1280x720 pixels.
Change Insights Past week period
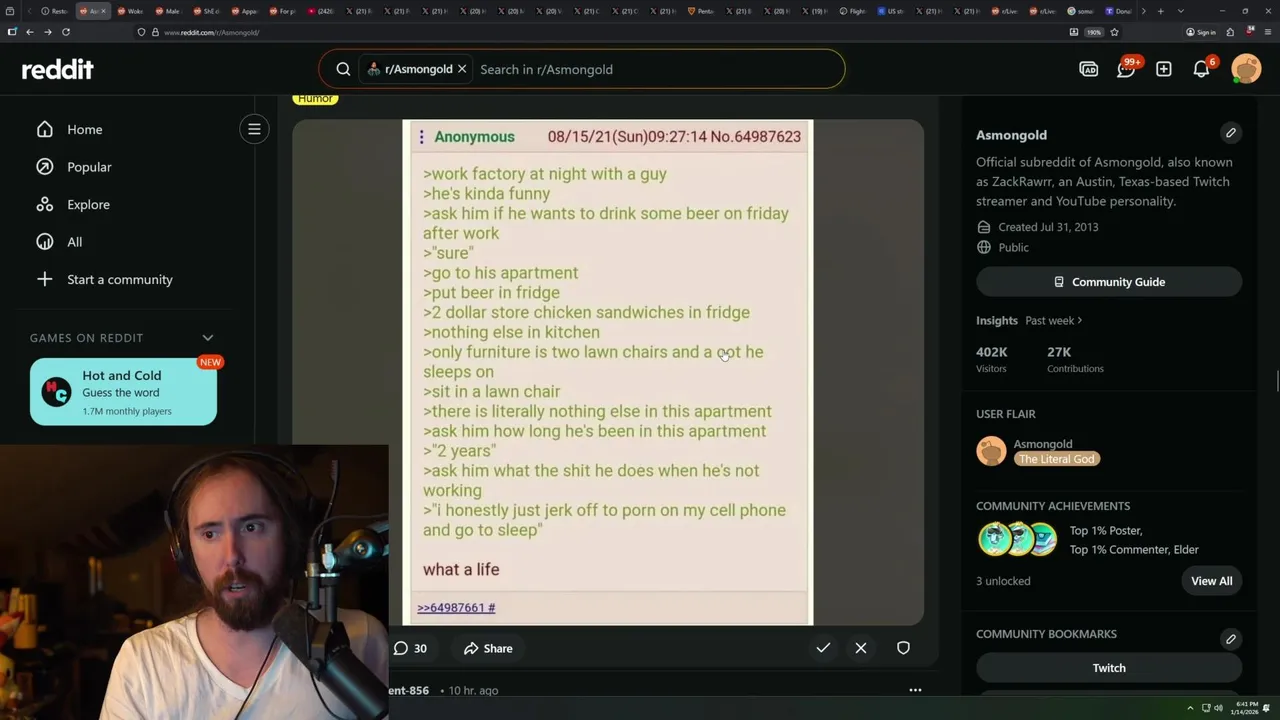click(x=1054, y=321)
